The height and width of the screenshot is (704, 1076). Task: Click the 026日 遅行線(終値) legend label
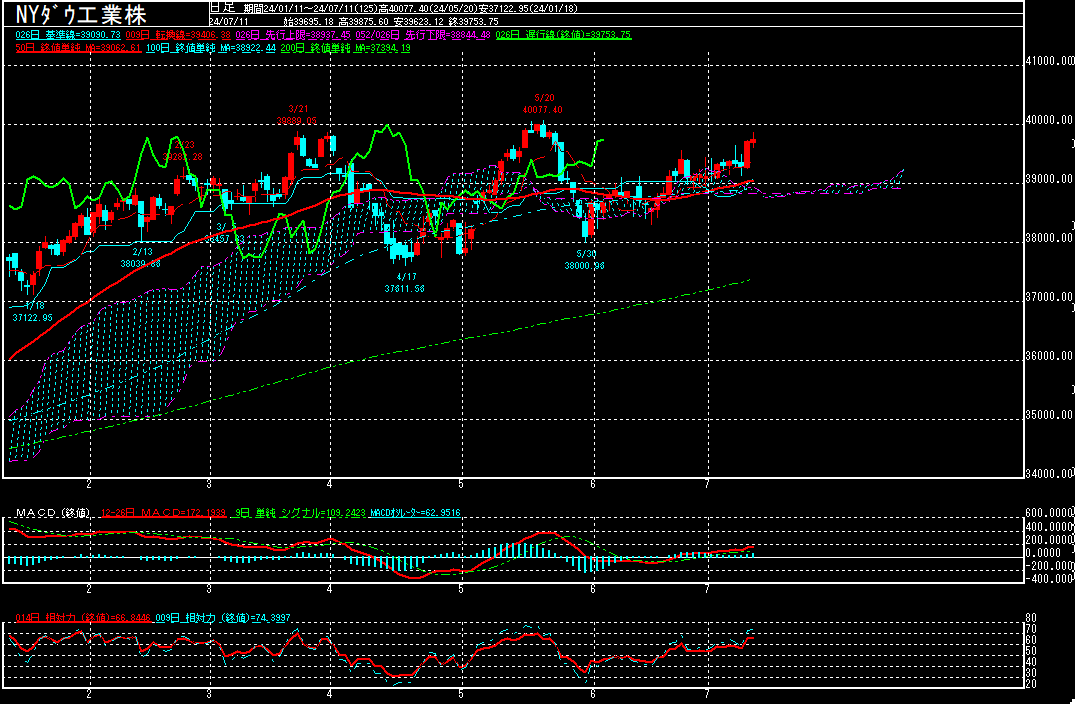click(563, 35)
